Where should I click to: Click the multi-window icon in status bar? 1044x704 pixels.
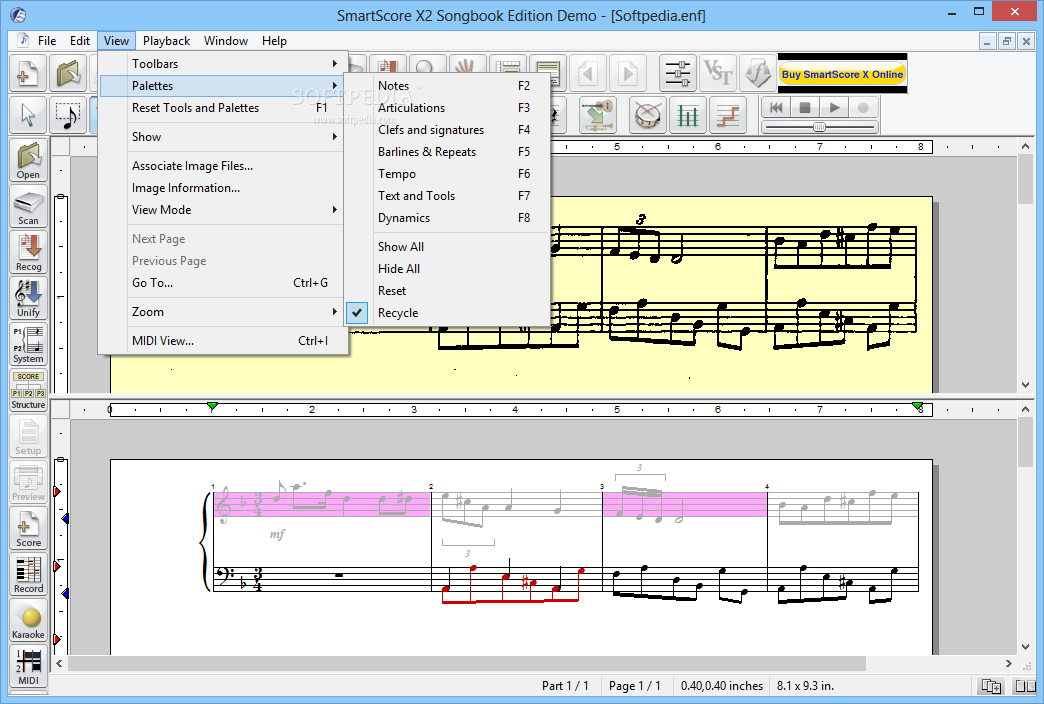click(991, 685)
